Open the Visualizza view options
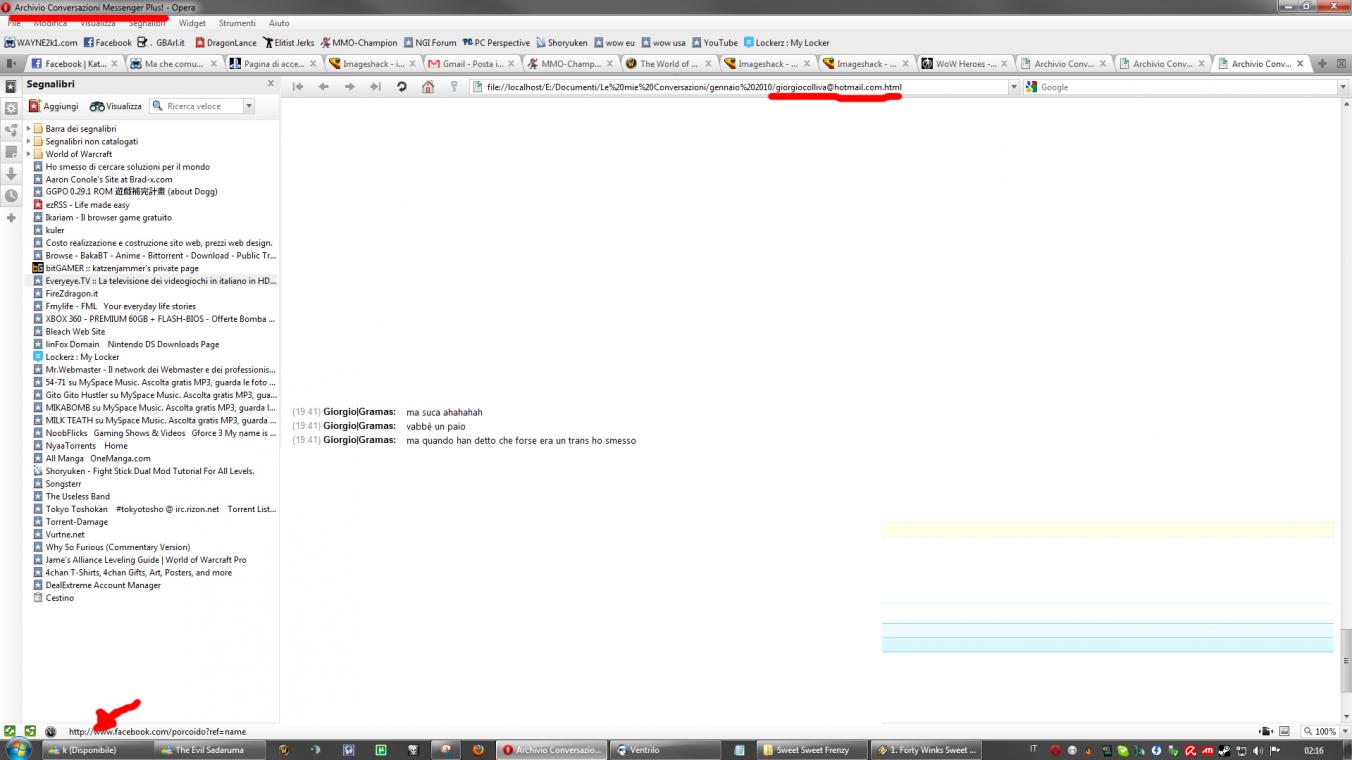Viewport: 1352px width, 760px height. pyautogui.click(x=116, y=106)
